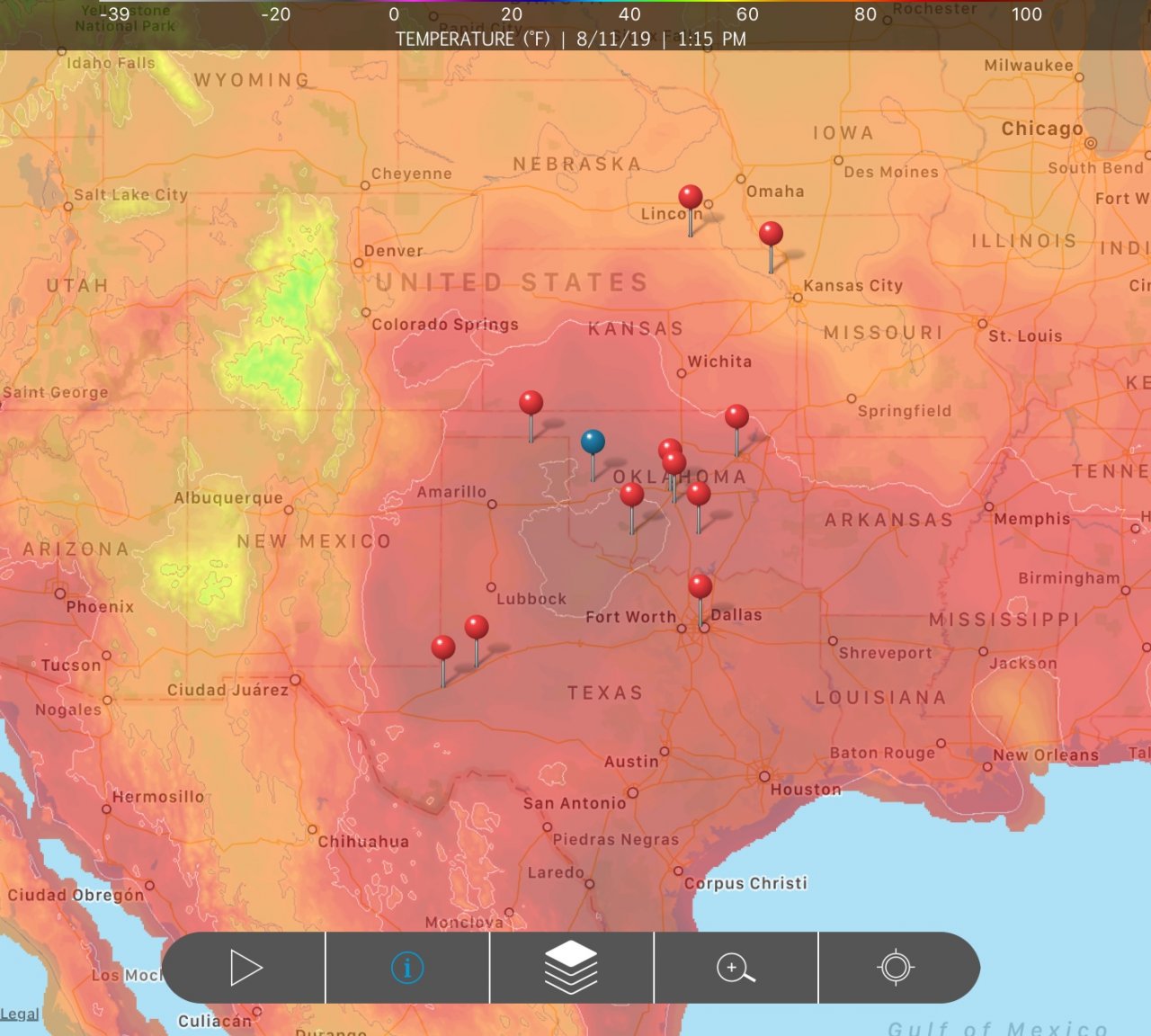Tap the magnifying glass search icon
This screenshot has height=1036, width=1151.
pos(736,968)
